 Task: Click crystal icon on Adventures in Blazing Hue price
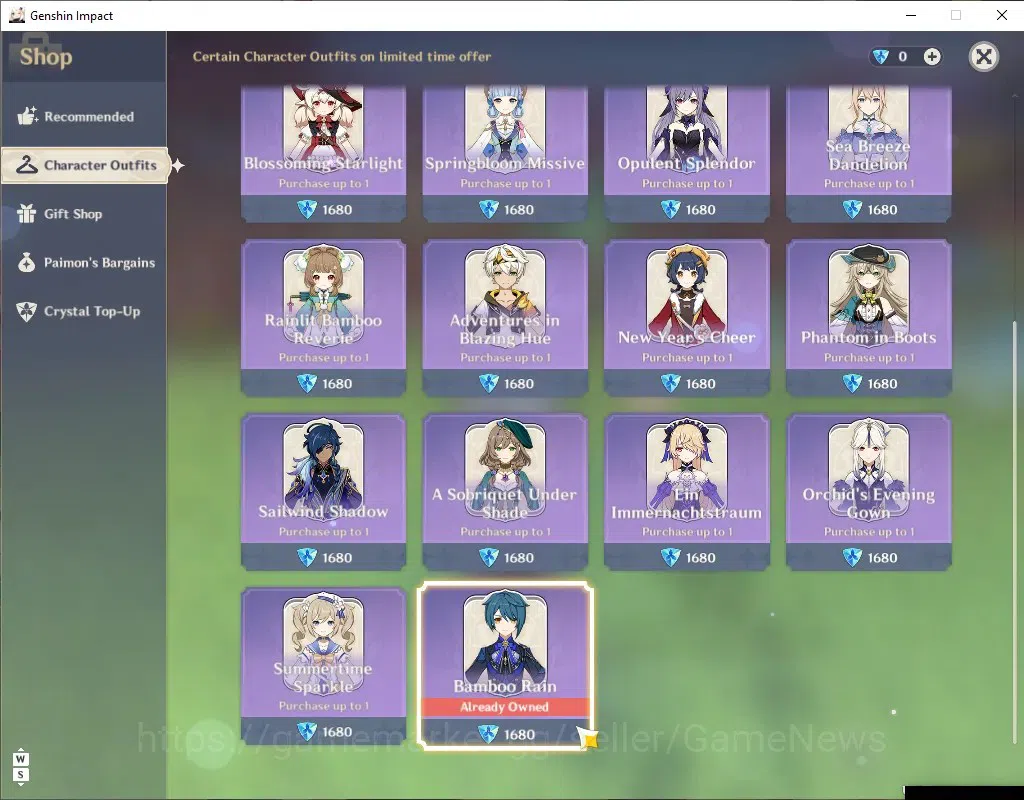(x=488, y=384)
